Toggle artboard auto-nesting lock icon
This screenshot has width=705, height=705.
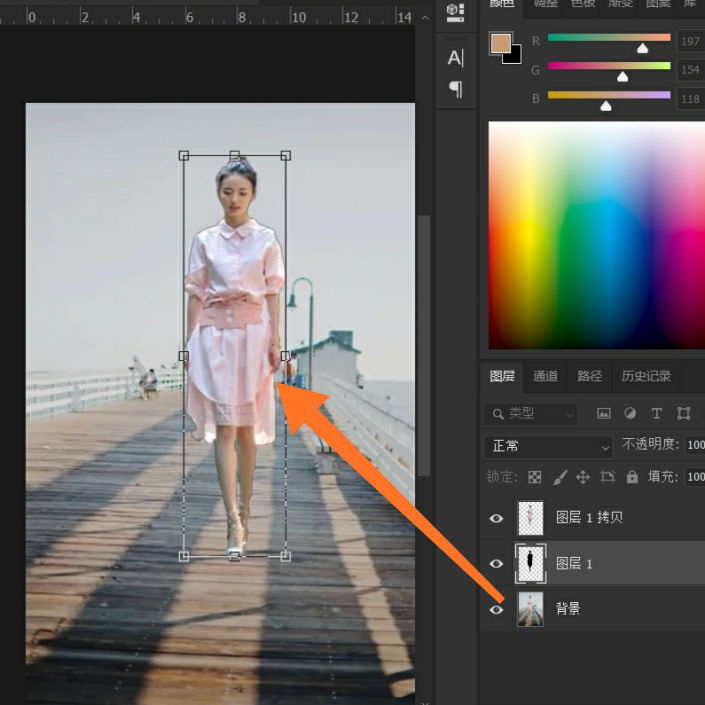click(607, 477)
